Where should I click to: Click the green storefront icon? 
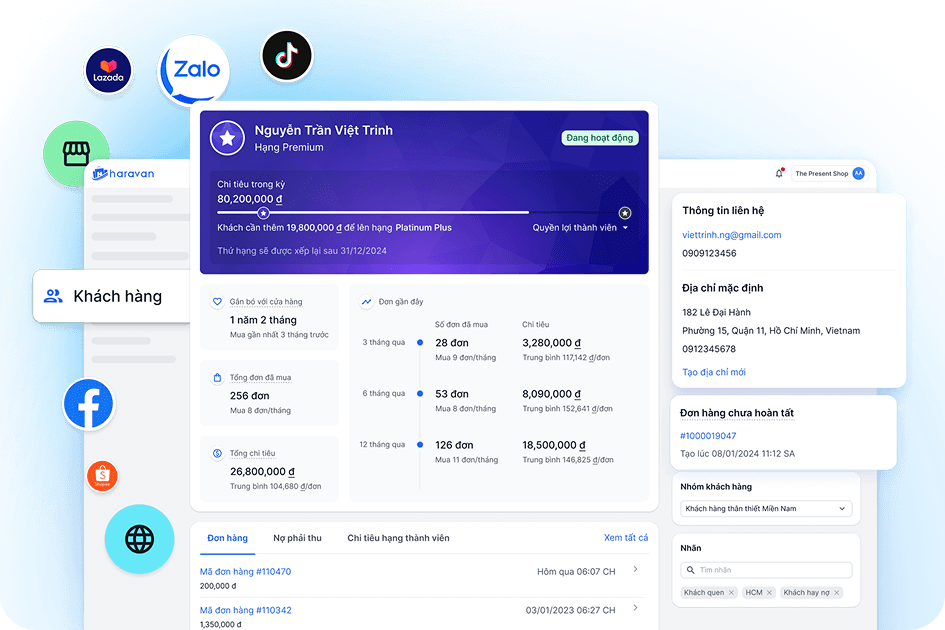click(77, 154)
